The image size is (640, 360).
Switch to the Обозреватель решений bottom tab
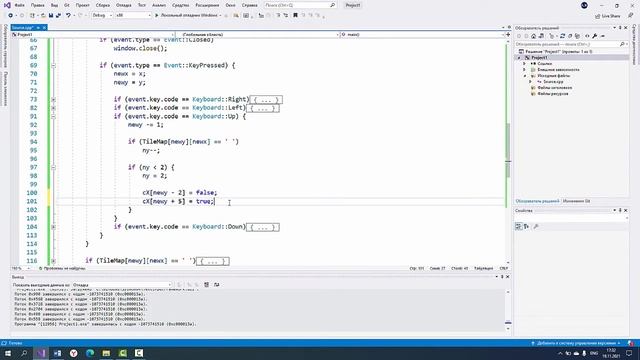click(x=537, y=201)
